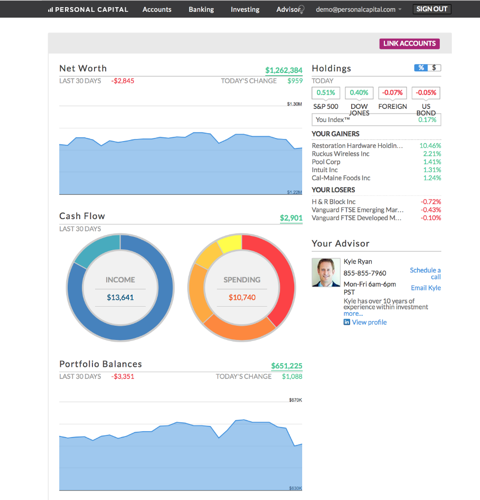The height and width of the screenshot is (500, 480).
Task: Click the You Index row
Action: coord(376,120)
